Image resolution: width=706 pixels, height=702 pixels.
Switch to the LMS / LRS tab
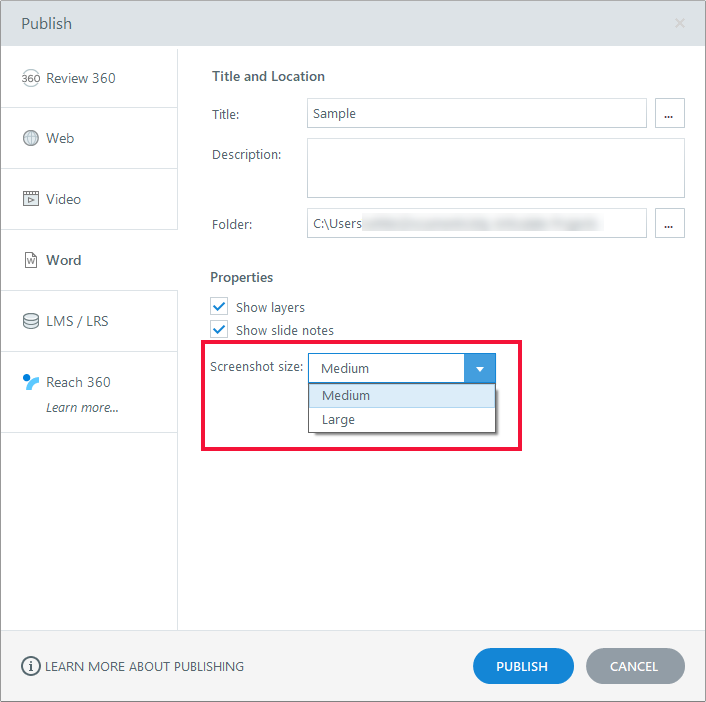77,321
